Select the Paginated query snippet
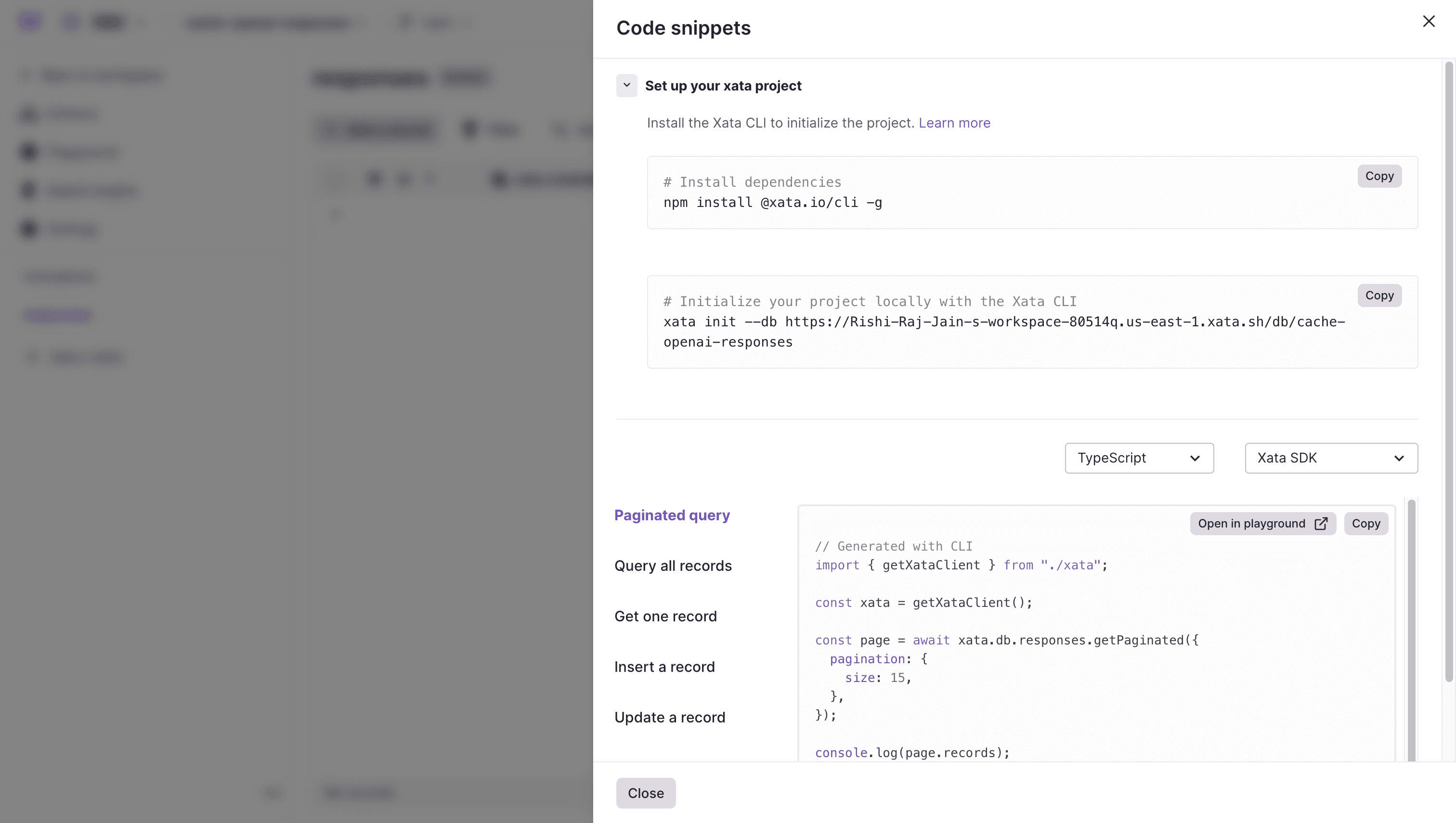 [672, 515]
